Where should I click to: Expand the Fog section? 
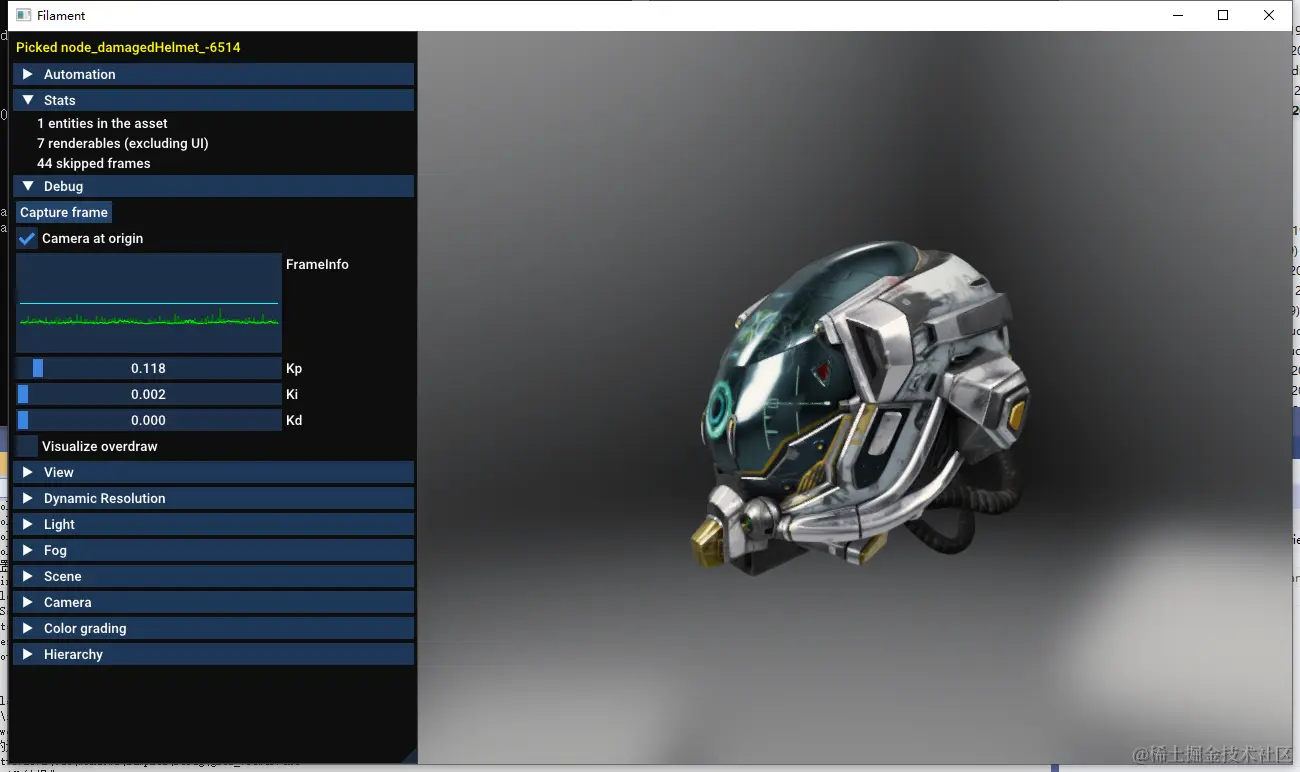[x=213, y=550]
